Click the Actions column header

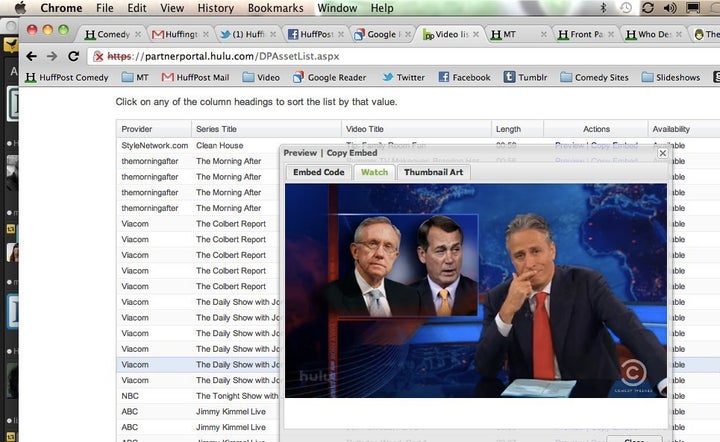[x=596, y=129]
